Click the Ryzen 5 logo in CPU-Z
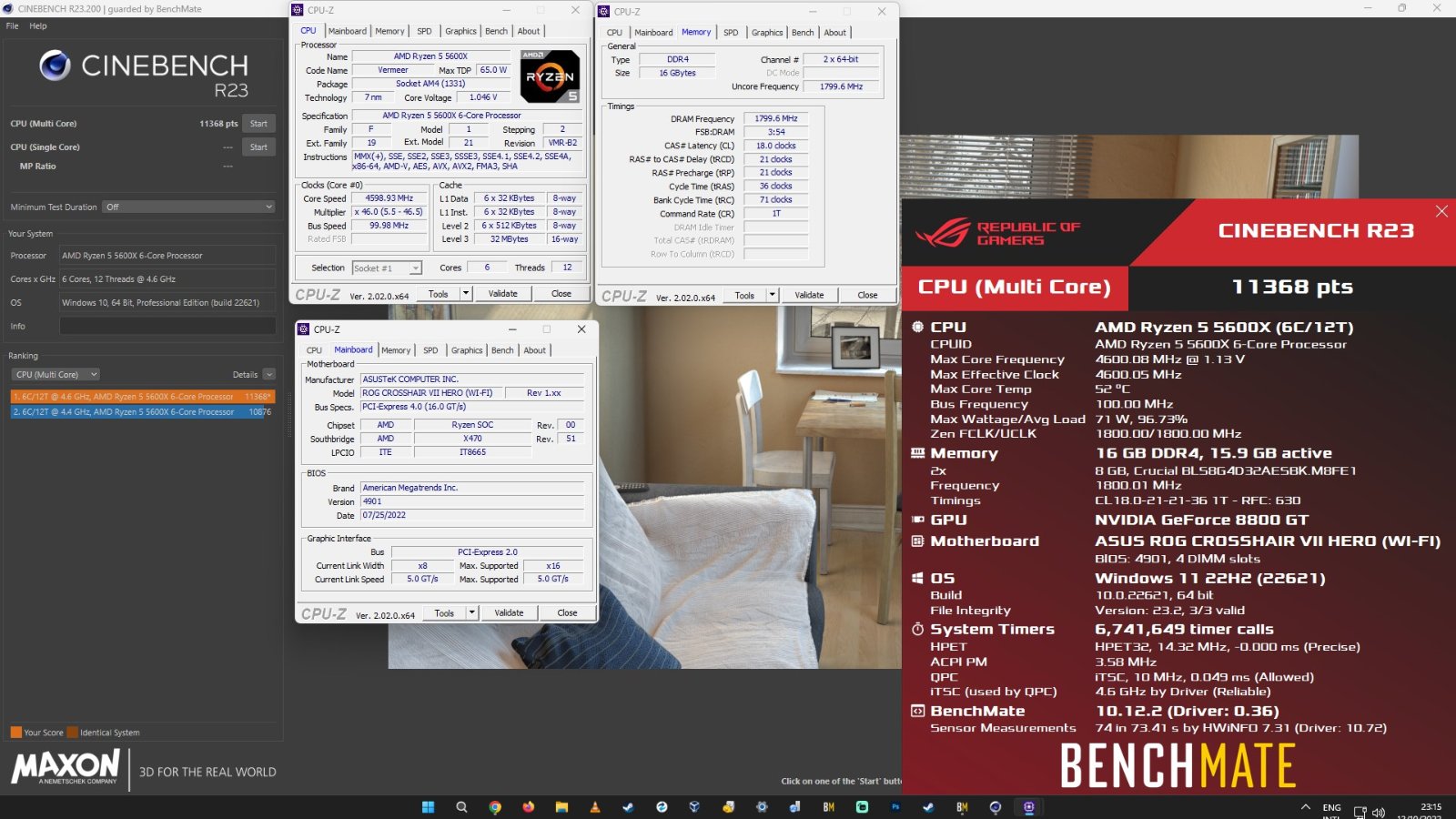 [550, 76]
